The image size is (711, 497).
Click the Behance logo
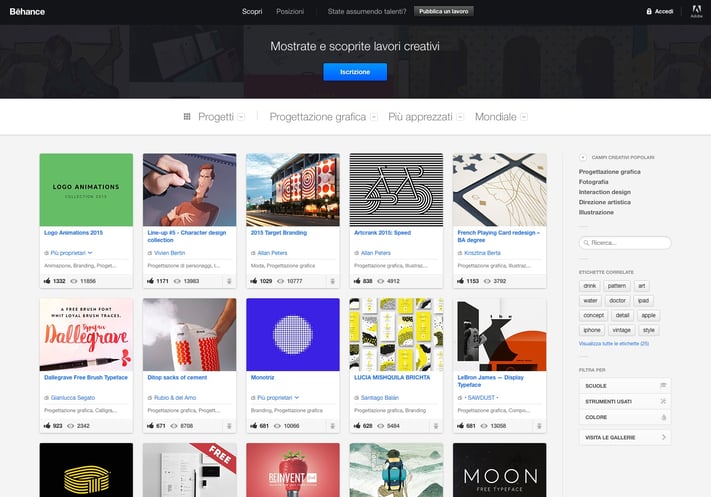[x=27, y=12]
